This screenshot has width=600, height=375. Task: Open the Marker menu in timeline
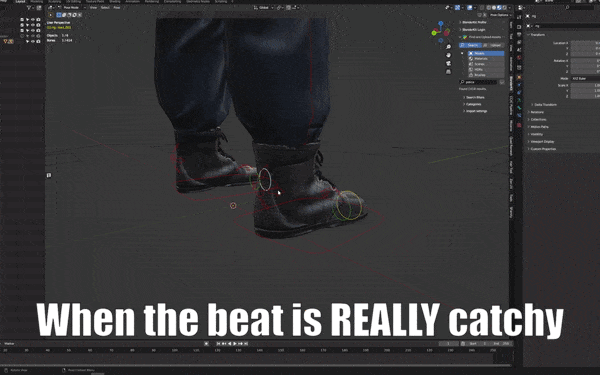pyautogui.click(x=9, y=344)
